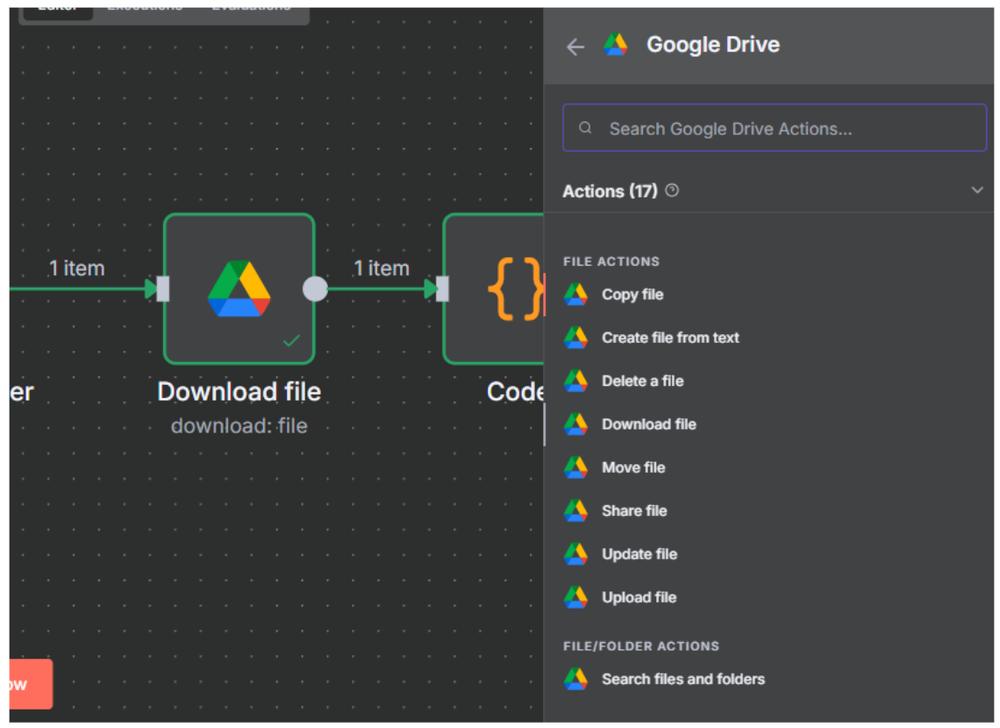This screenshot has height=728, width=1000.
Task: Expand details via the Actions info tooltip icon
Action: 671,189
